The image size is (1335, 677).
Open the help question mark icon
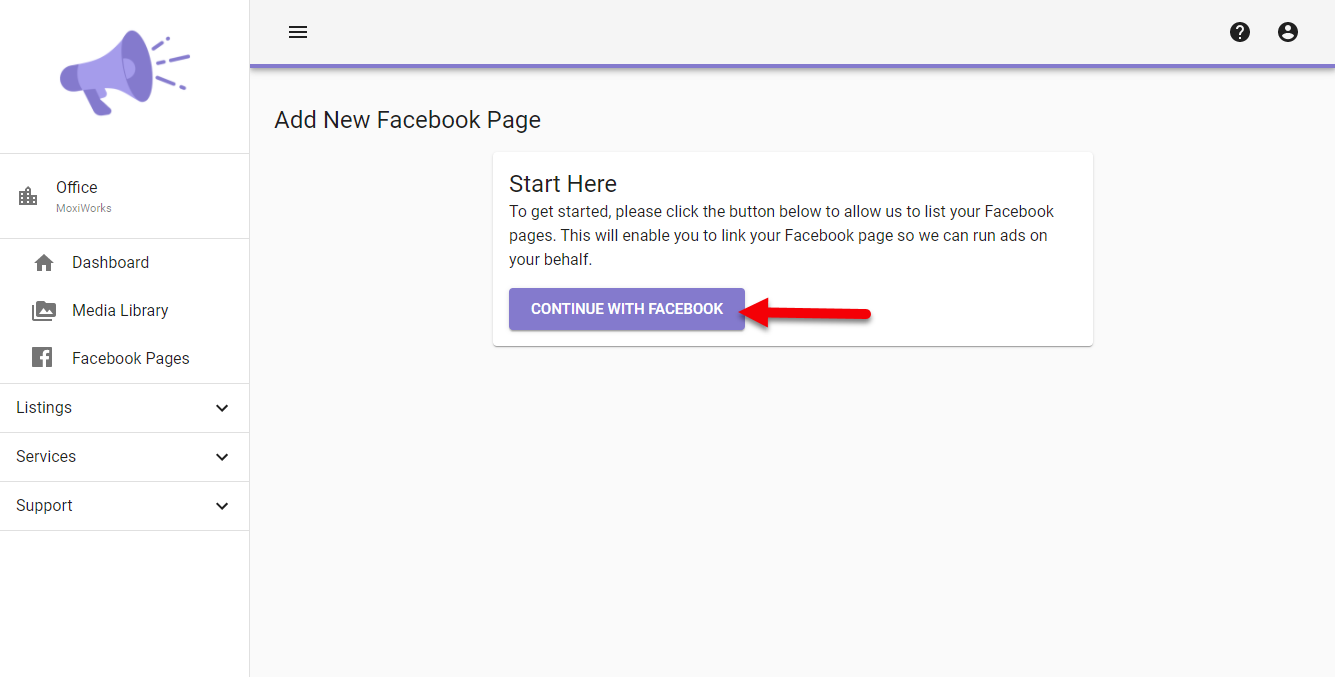[x=1240, y=32]
